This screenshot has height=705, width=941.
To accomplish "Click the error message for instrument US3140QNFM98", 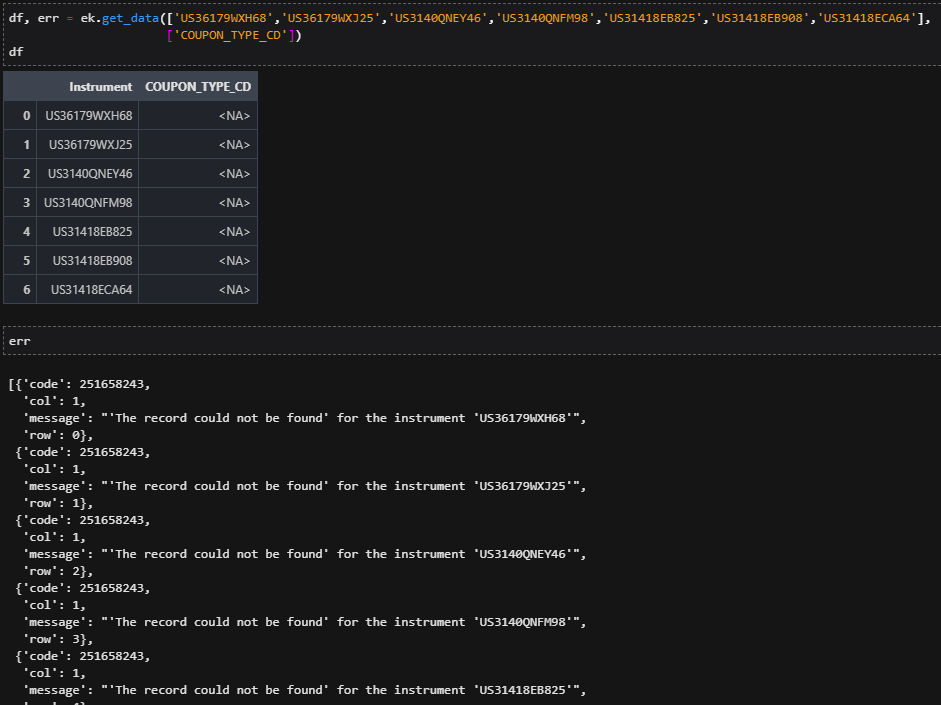I will [x=304, y=622].
